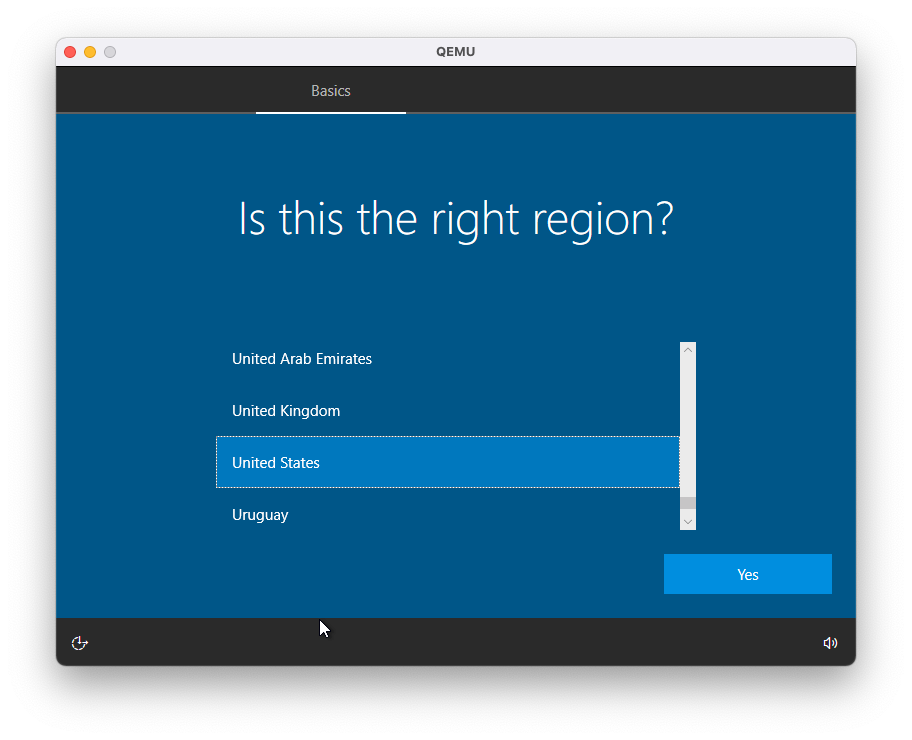Click the gray disabled zoom window button
This screenshot has height=740, width=912.
[110, 52]
